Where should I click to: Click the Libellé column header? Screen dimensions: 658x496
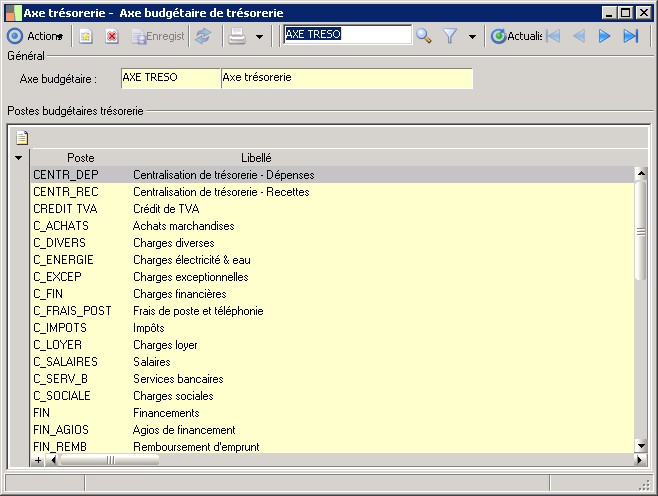point(256,158)
